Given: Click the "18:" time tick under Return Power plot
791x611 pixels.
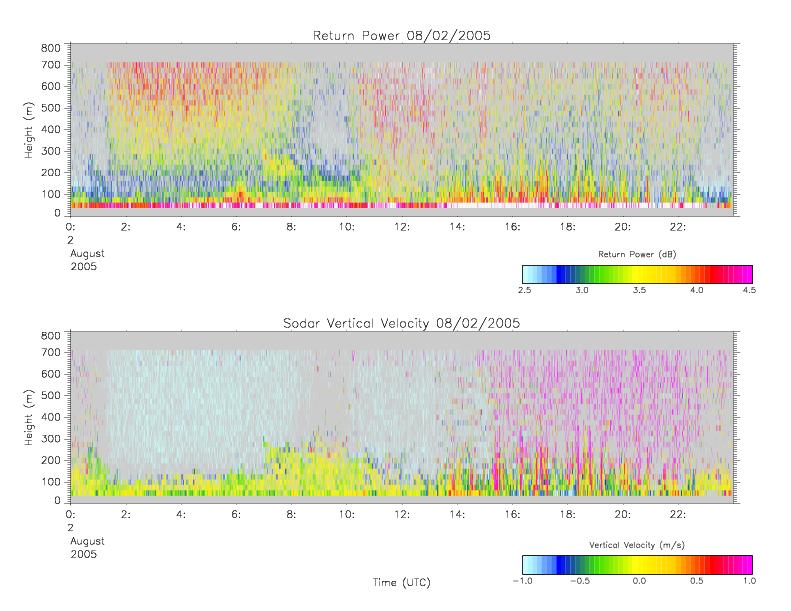Looking at the screenshot, I should coord(568,227).
